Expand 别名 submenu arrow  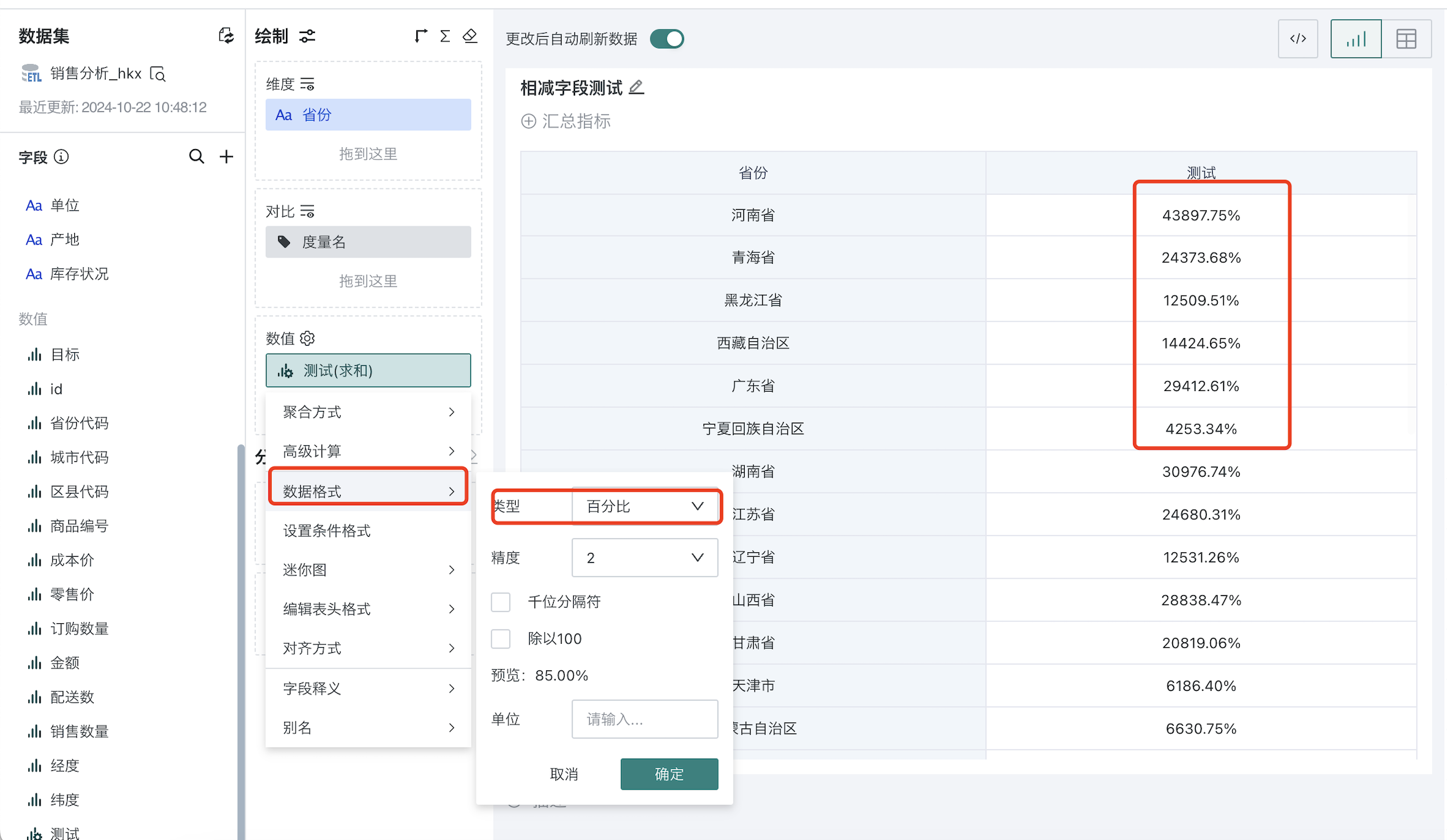pyautogui.click(x=452, y=728)
